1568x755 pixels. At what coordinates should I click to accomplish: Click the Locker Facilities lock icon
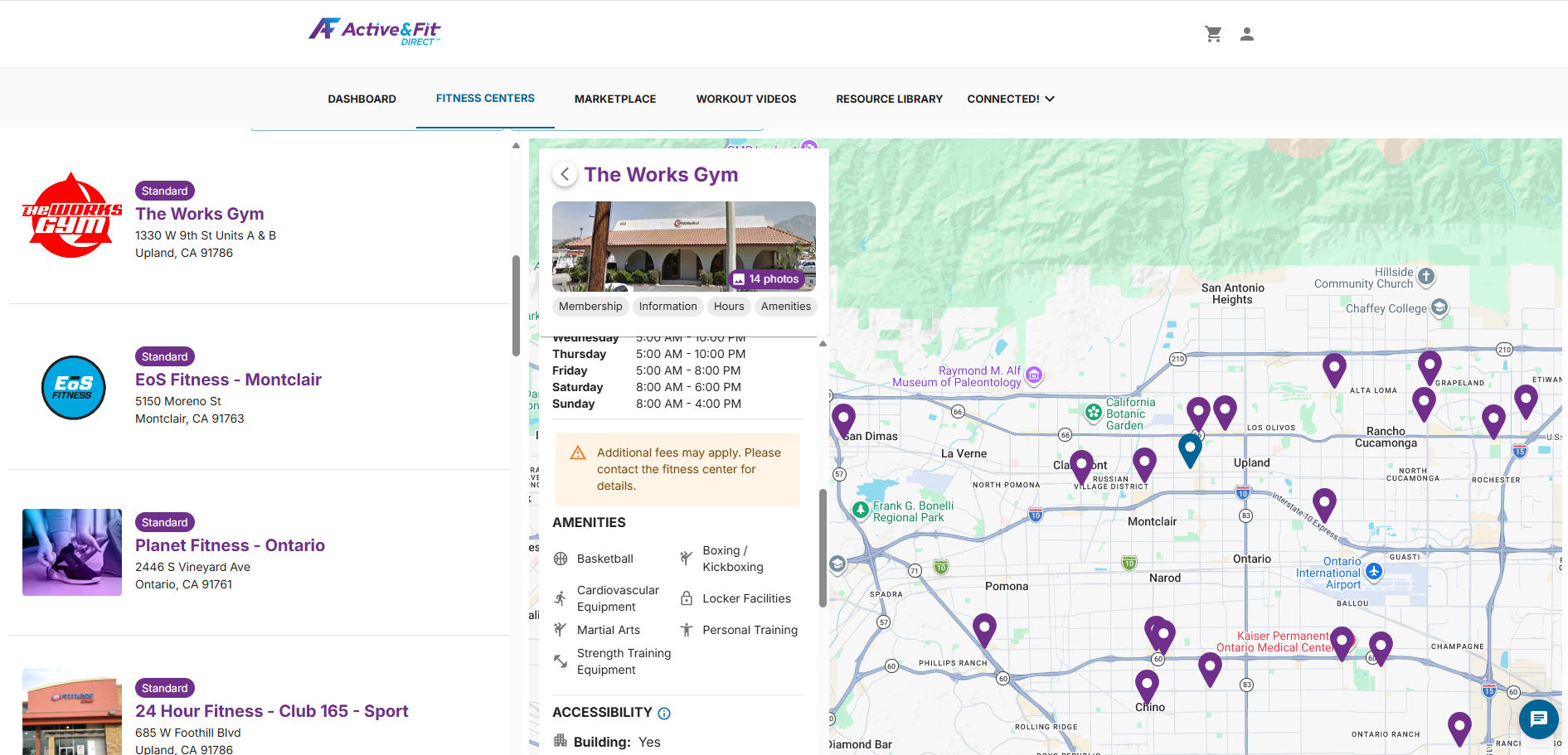point(687,598)
